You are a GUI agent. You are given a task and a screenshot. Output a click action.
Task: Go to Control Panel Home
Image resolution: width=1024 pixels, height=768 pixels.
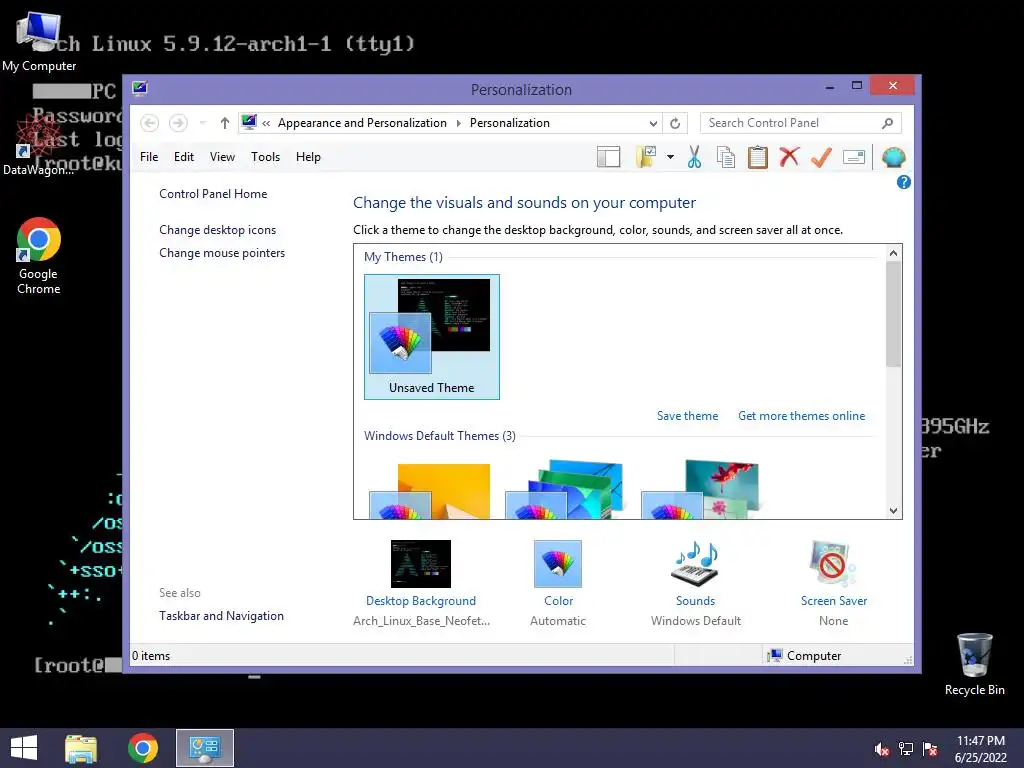tap(213, 194)
